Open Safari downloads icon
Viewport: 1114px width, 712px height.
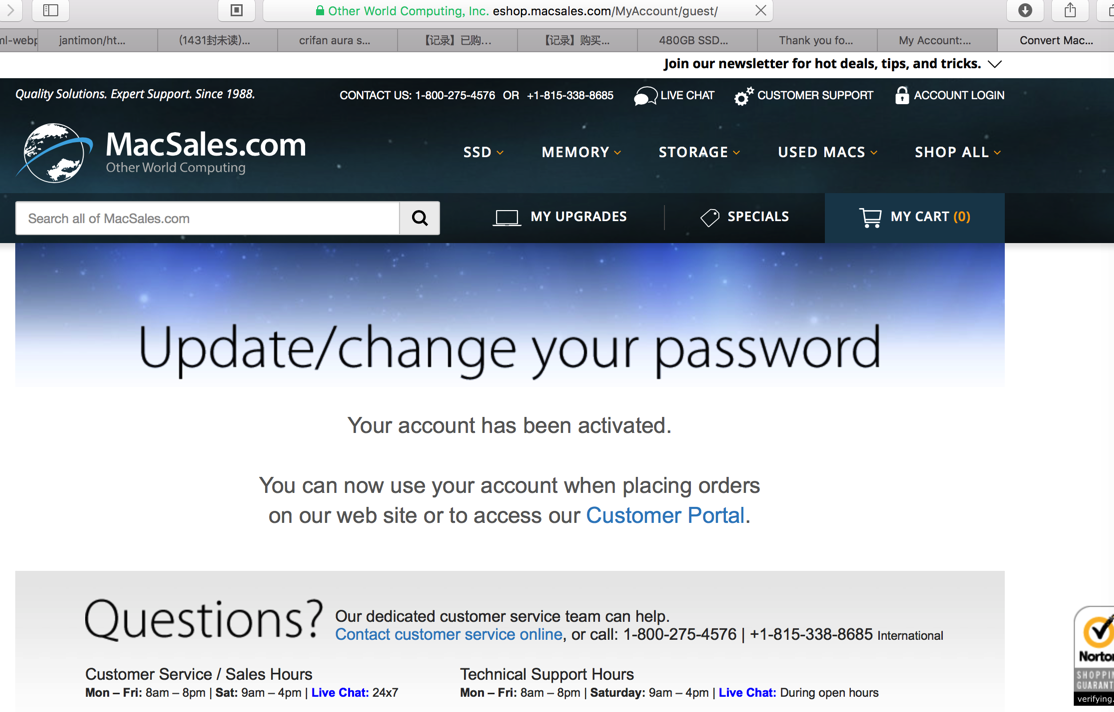1024,10
